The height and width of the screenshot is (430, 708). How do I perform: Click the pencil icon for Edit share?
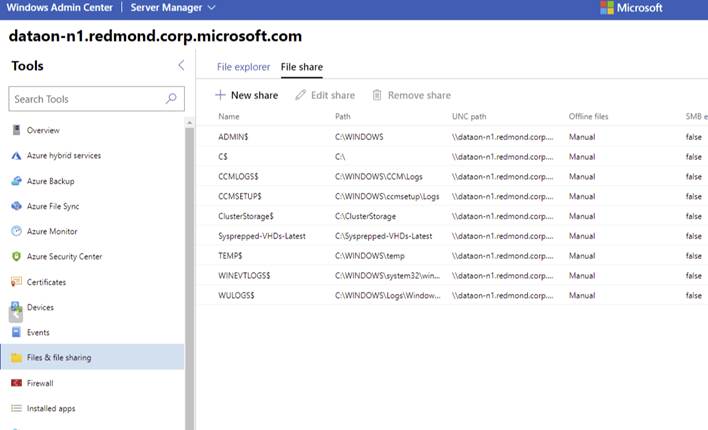click(x=300, y=95)
